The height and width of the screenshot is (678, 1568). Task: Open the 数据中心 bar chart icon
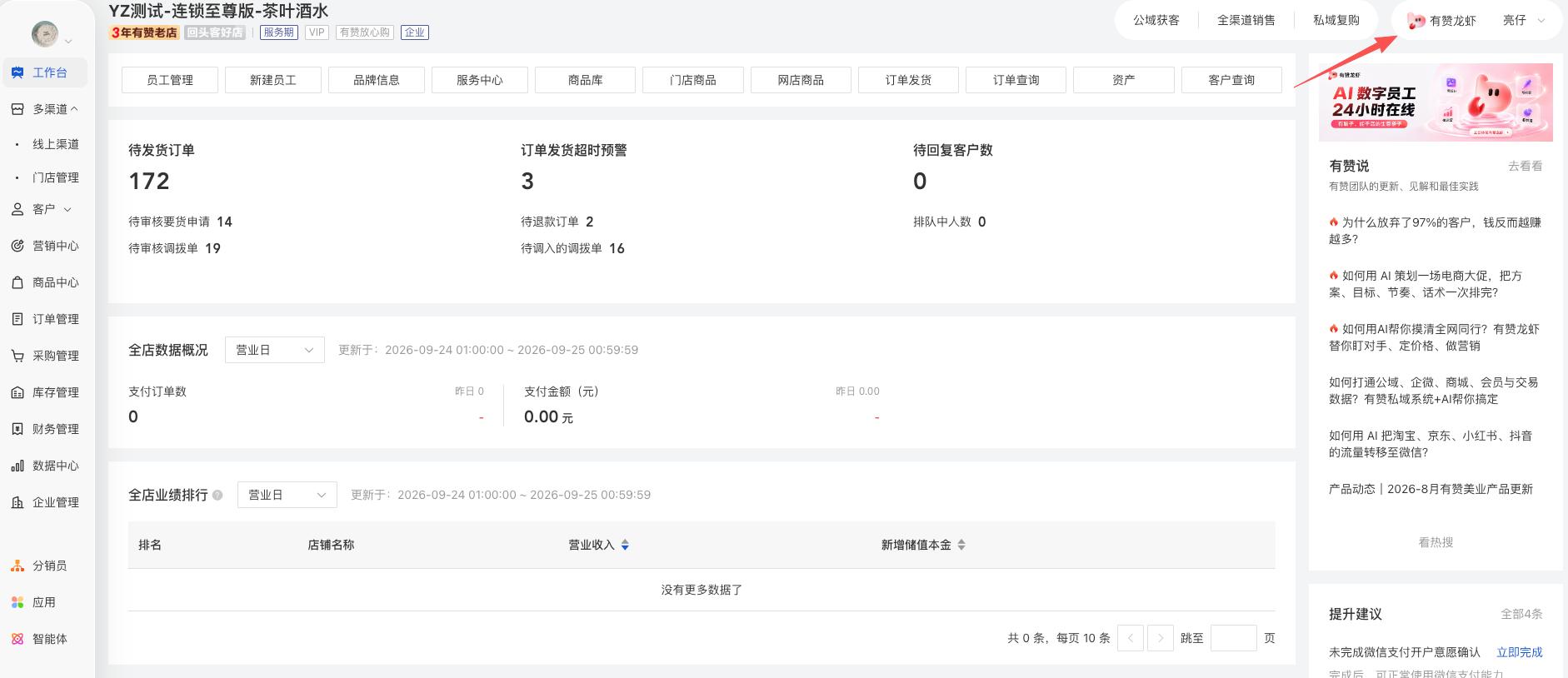click(17, 466)
